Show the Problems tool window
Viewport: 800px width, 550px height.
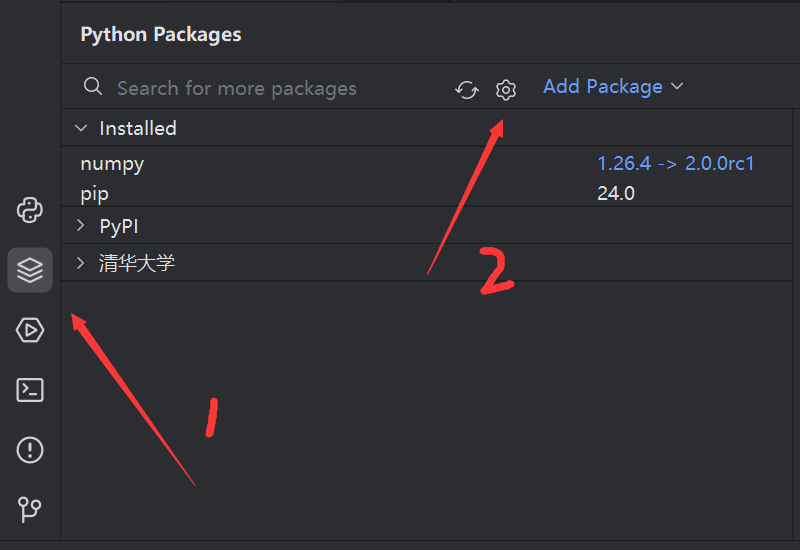tap(30, 450)
